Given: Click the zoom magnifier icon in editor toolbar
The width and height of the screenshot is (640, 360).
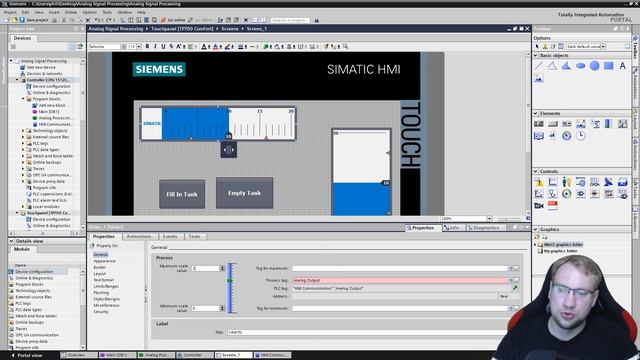Looking at the screenshot, I should [x=345, y=47].
